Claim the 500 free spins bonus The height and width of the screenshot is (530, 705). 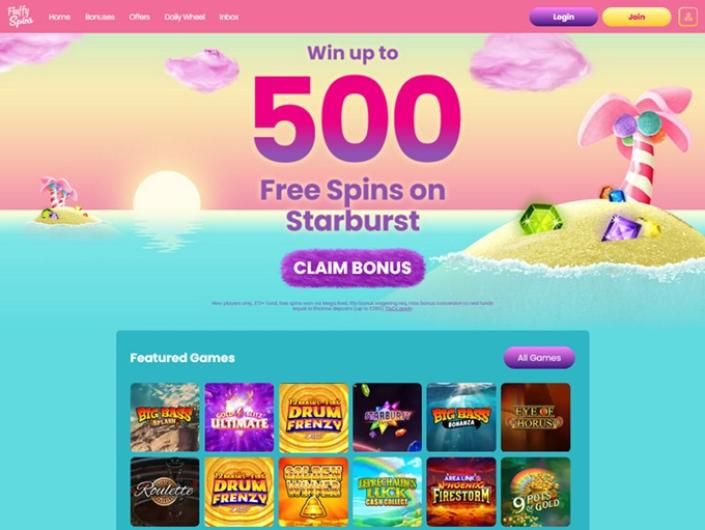[x=353, y=268]
